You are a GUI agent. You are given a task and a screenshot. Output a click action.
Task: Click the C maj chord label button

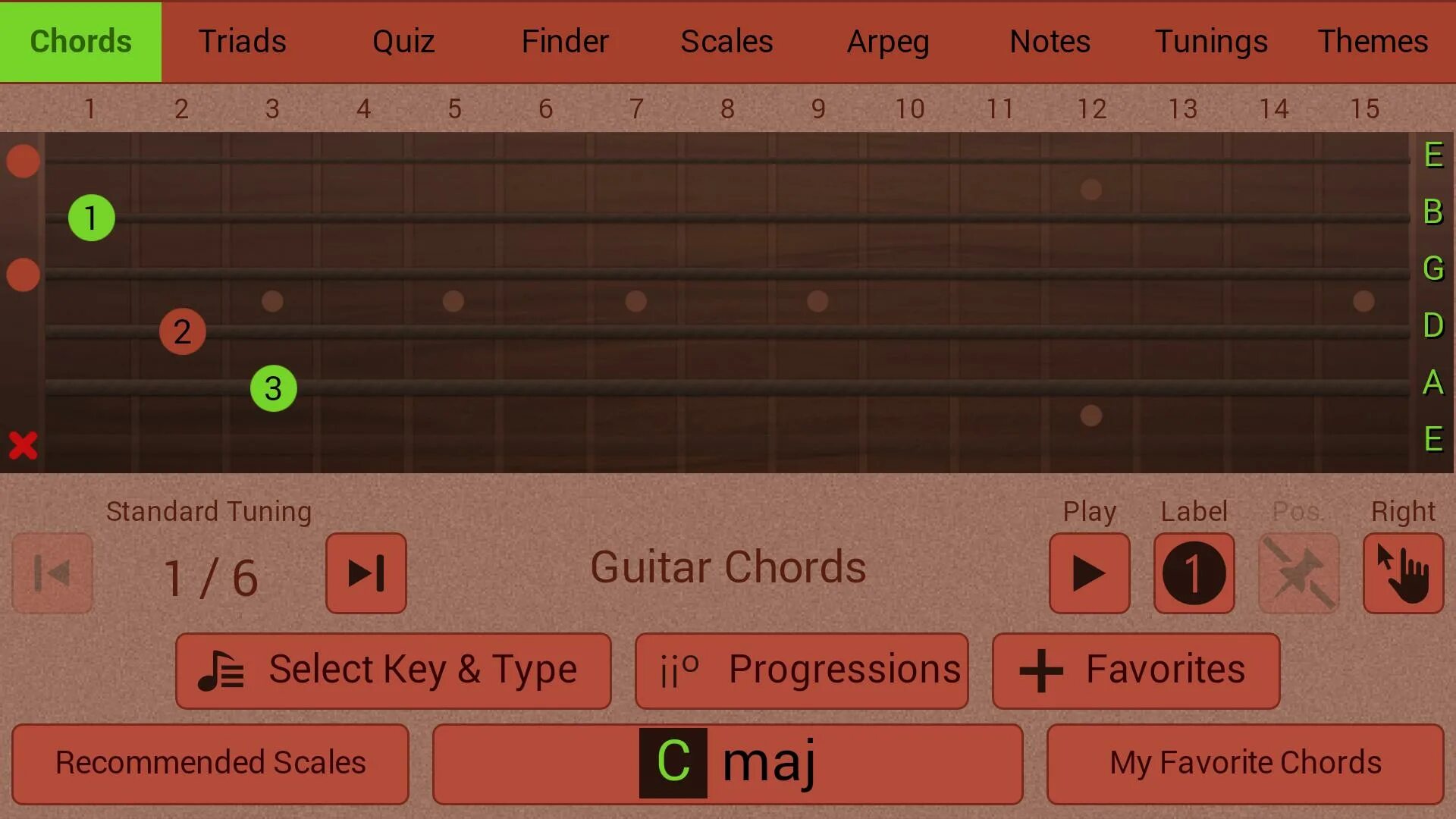[x=727, y=763]
